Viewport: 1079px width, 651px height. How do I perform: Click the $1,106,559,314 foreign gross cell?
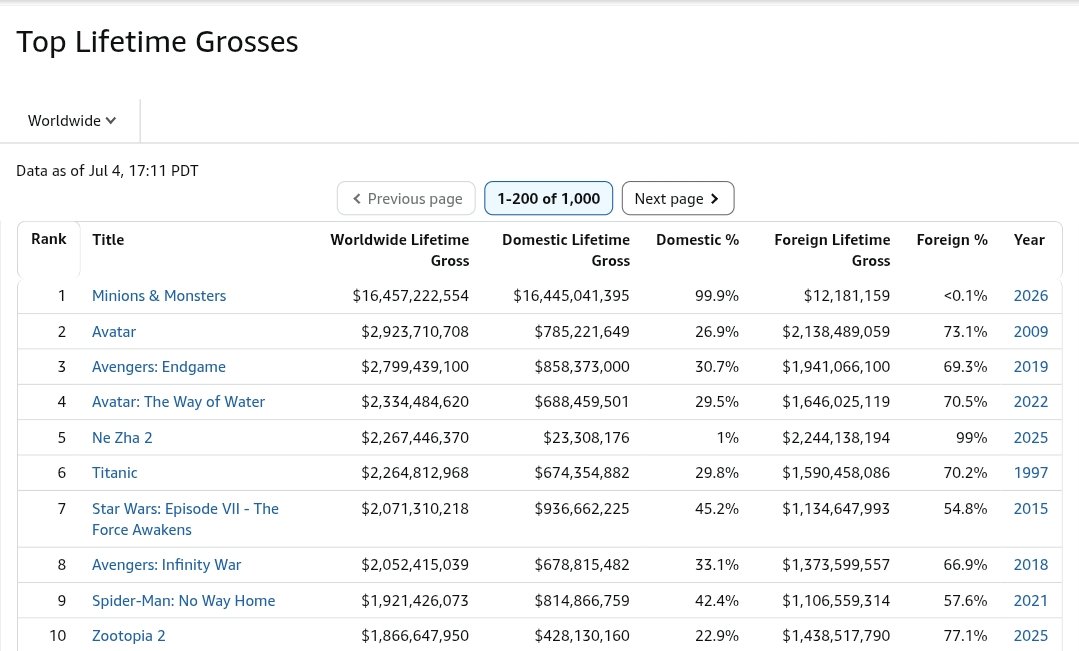point(836,600)
